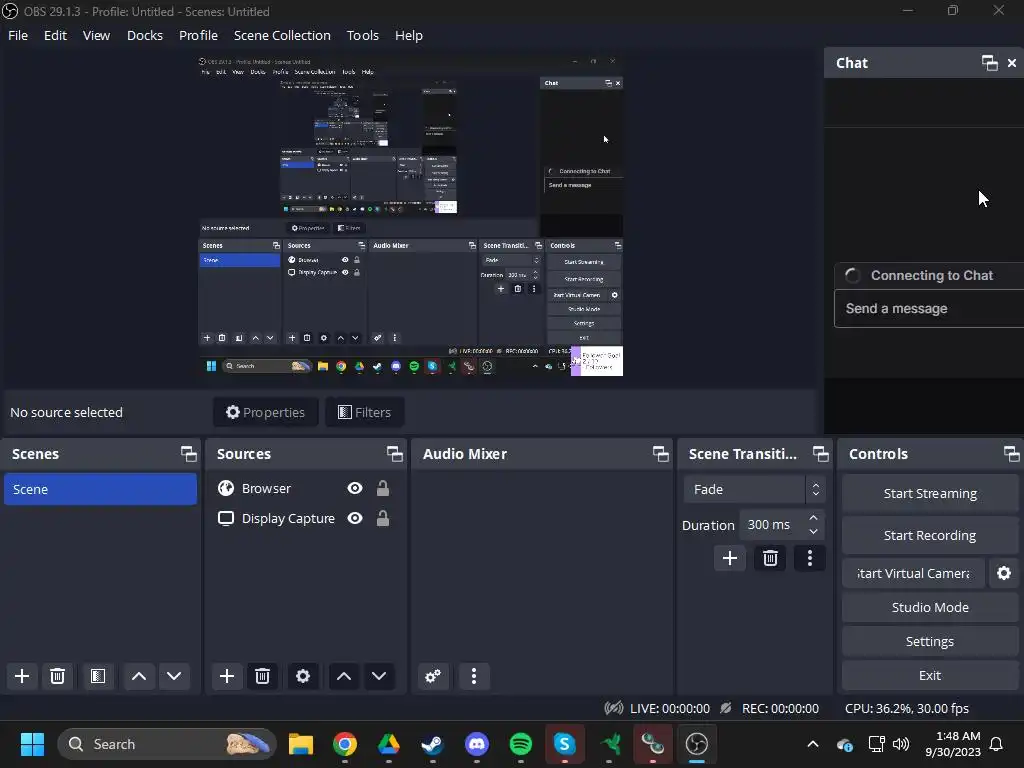Undock the Chat panel
The width and height of the screenshot is (1024, 768).
[989, 63]
